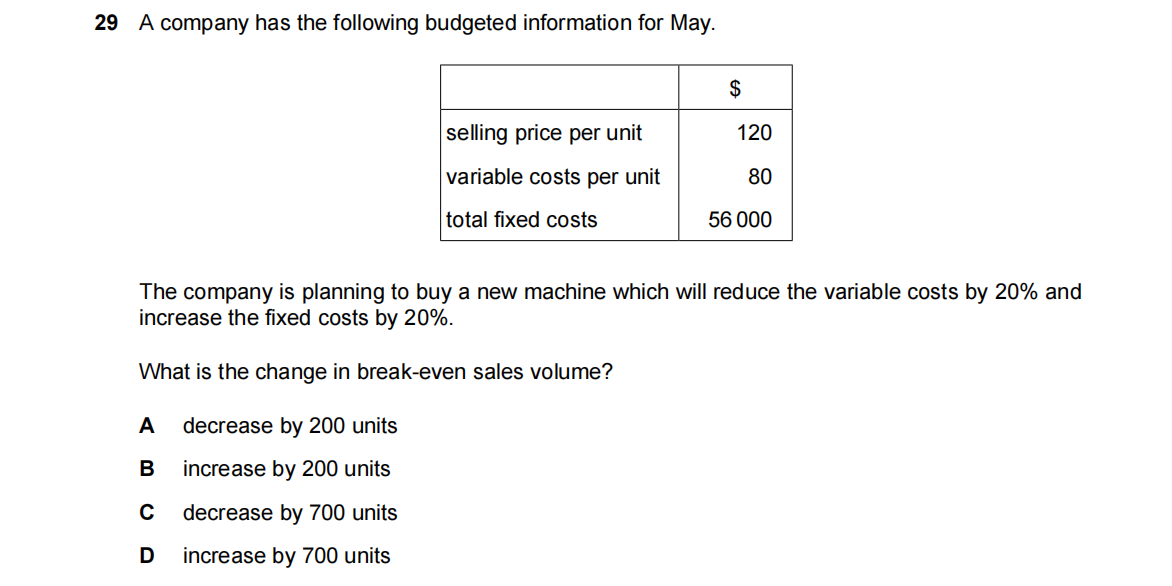Click the line "increase the fixed costs by 20%"
The width and height of the screenshot is (1172, 586).
click(296, 318)
